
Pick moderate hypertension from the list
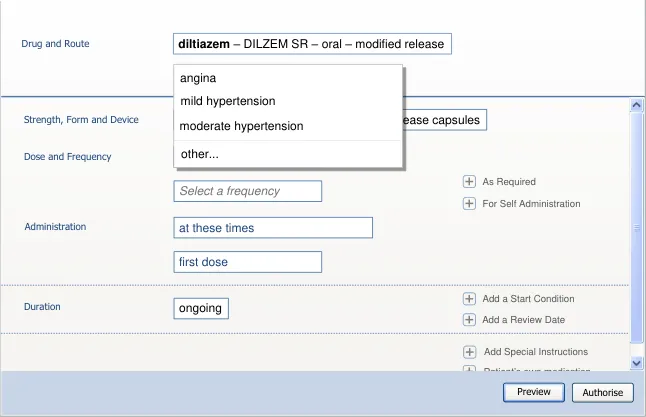pyautogui.click(x=241, y=126)
